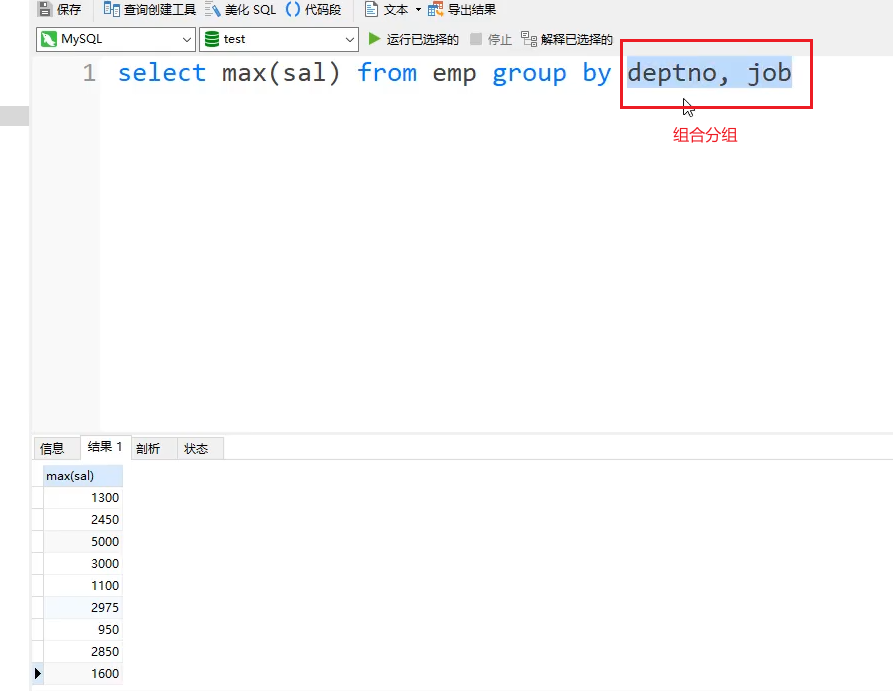Click the group keyword in editor
This screenshot has width=893, height=691.
pyautogui.click(x=529, y=74)
